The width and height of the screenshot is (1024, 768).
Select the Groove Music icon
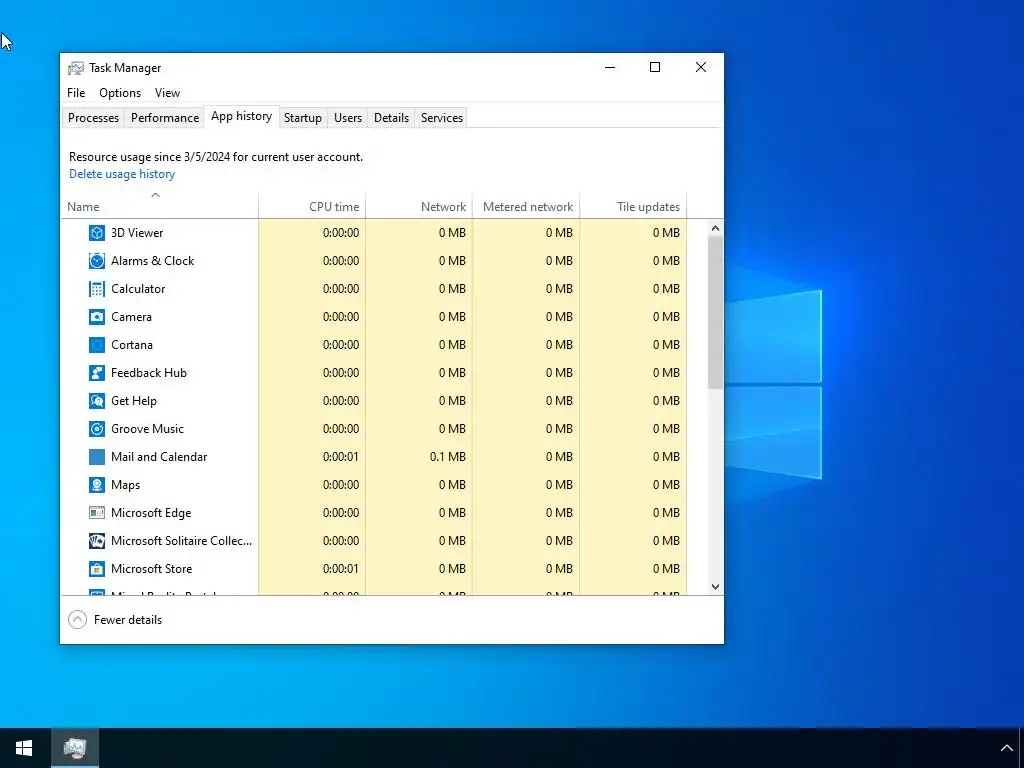pyautogui.click(x=97, y=429)
